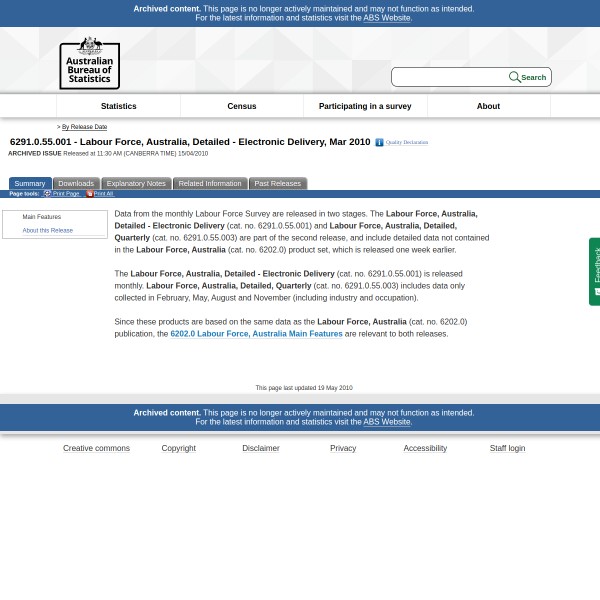Image resolution: width=600 pixels, height=600 pixels.
Task: Open the green Feedback side tab
Action: click(595, 271)
